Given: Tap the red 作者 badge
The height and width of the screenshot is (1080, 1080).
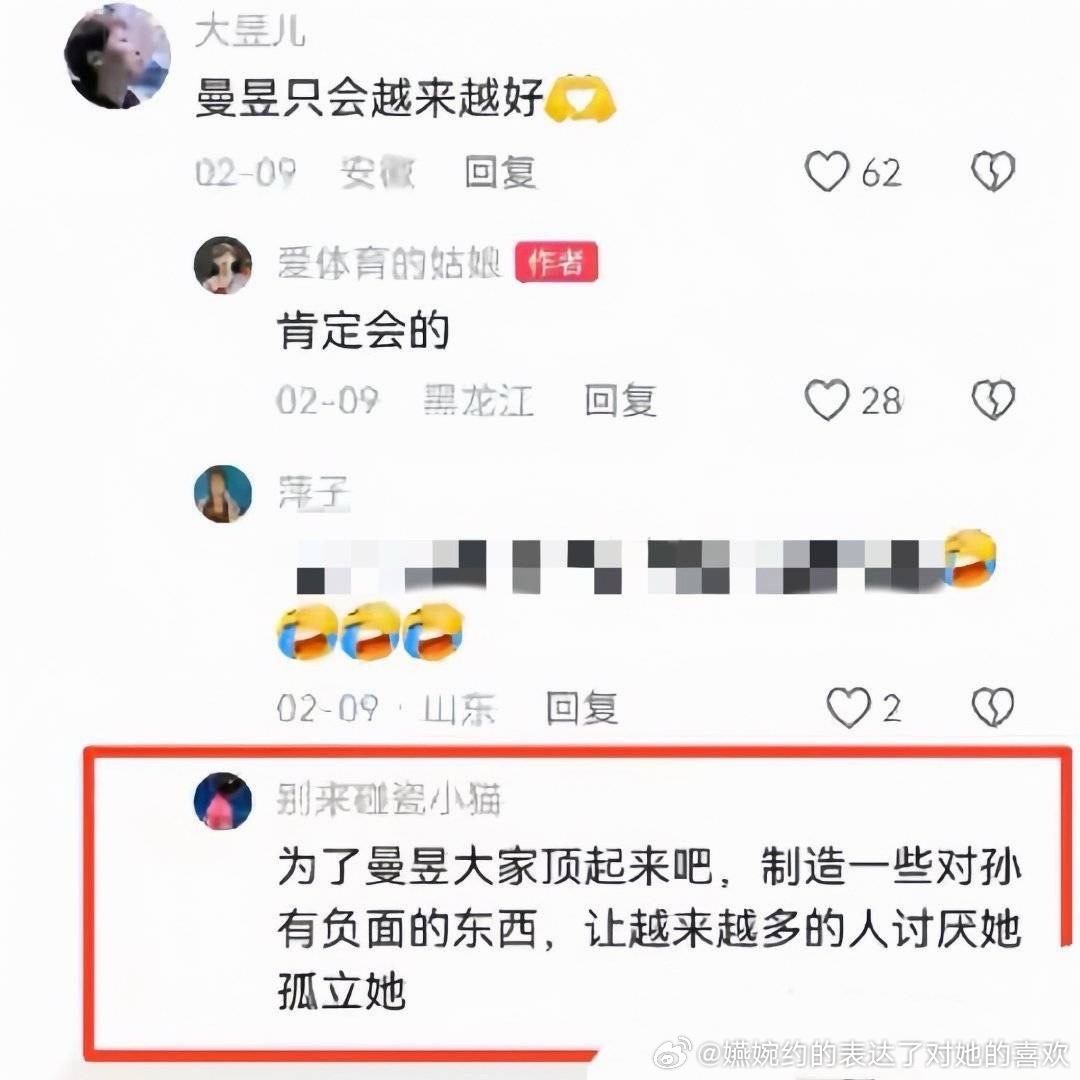Looking at the screenshot, I should [557, 262].
